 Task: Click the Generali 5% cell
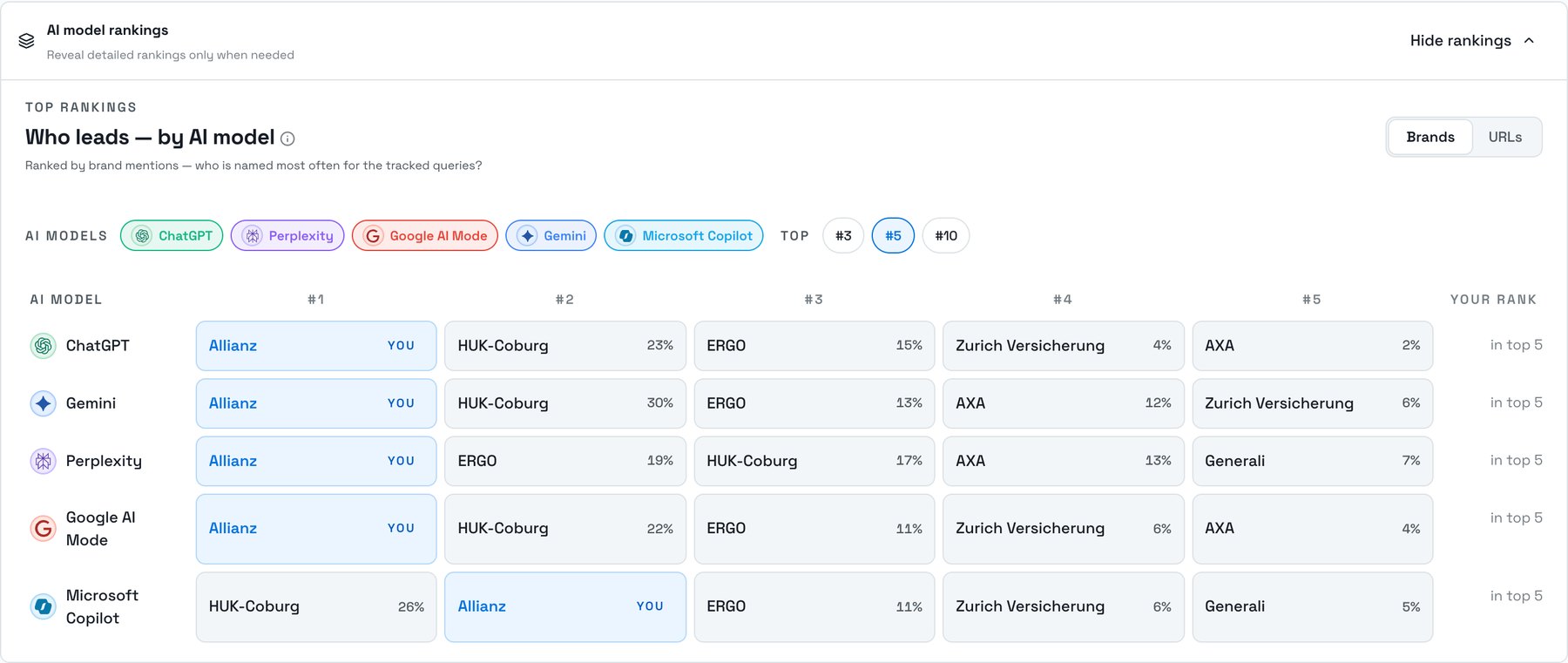tap(1313, 607)
